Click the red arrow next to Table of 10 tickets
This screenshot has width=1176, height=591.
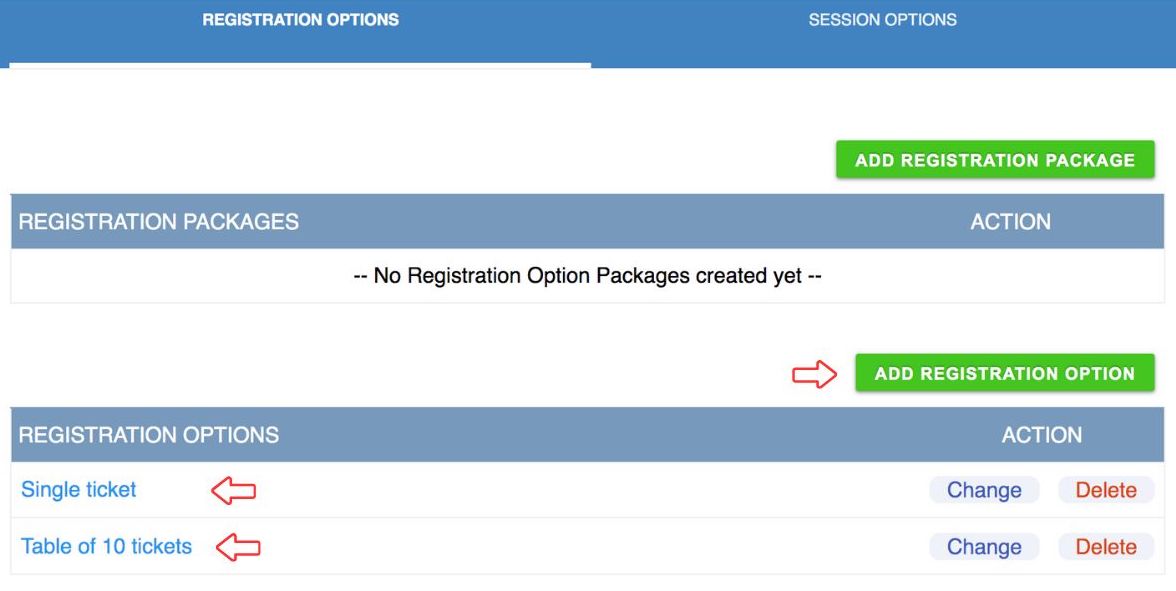click(239, 547)
